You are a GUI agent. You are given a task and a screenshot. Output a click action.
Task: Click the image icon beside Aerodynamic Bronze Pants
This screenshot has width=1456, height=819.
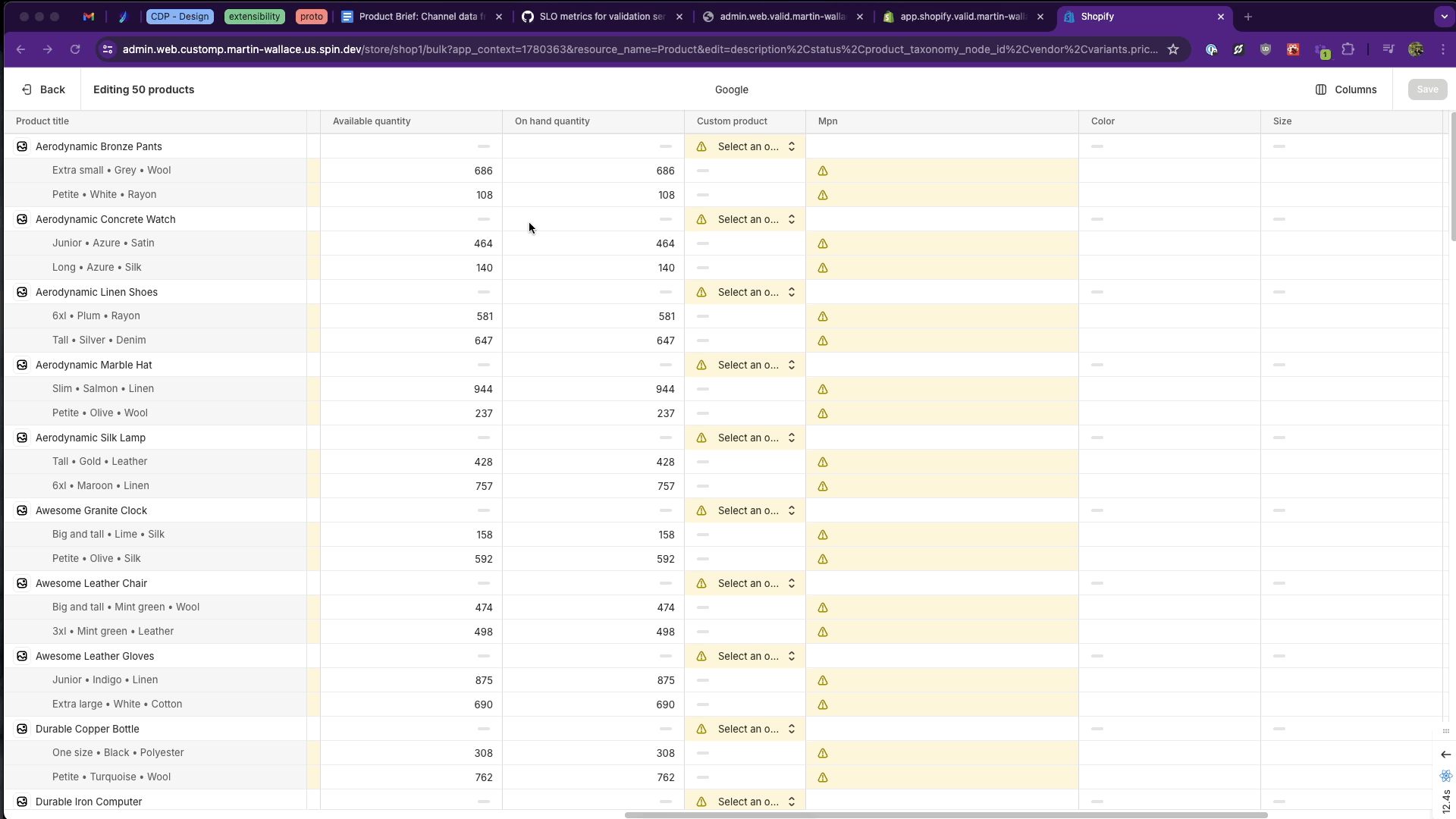pos(22,146)
